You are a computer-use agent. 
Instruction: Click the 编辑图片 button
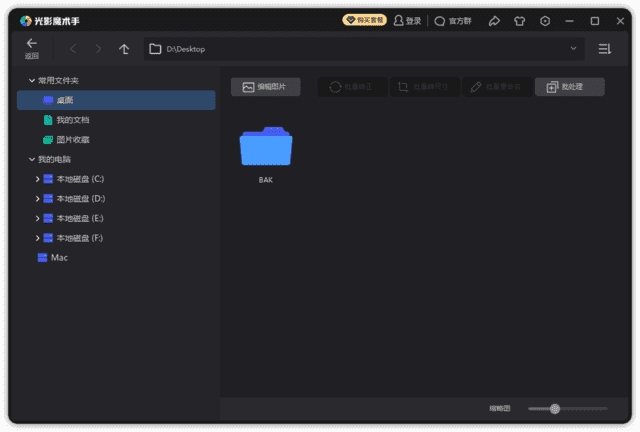tap(265, 87)
